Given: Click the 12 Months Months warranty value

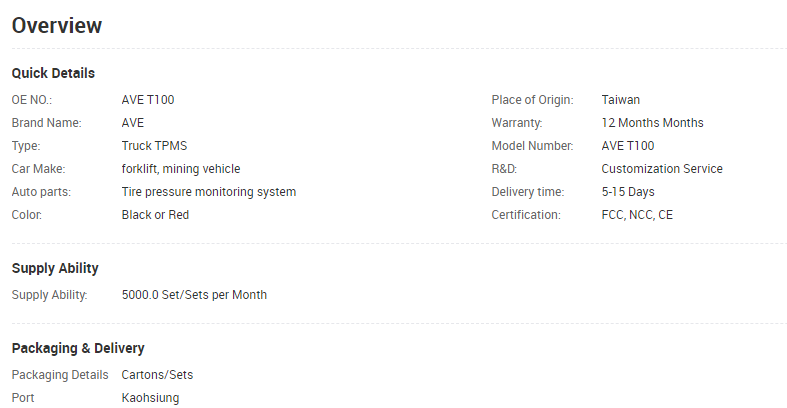Looking at the screenshot, I should click(652, 123).
